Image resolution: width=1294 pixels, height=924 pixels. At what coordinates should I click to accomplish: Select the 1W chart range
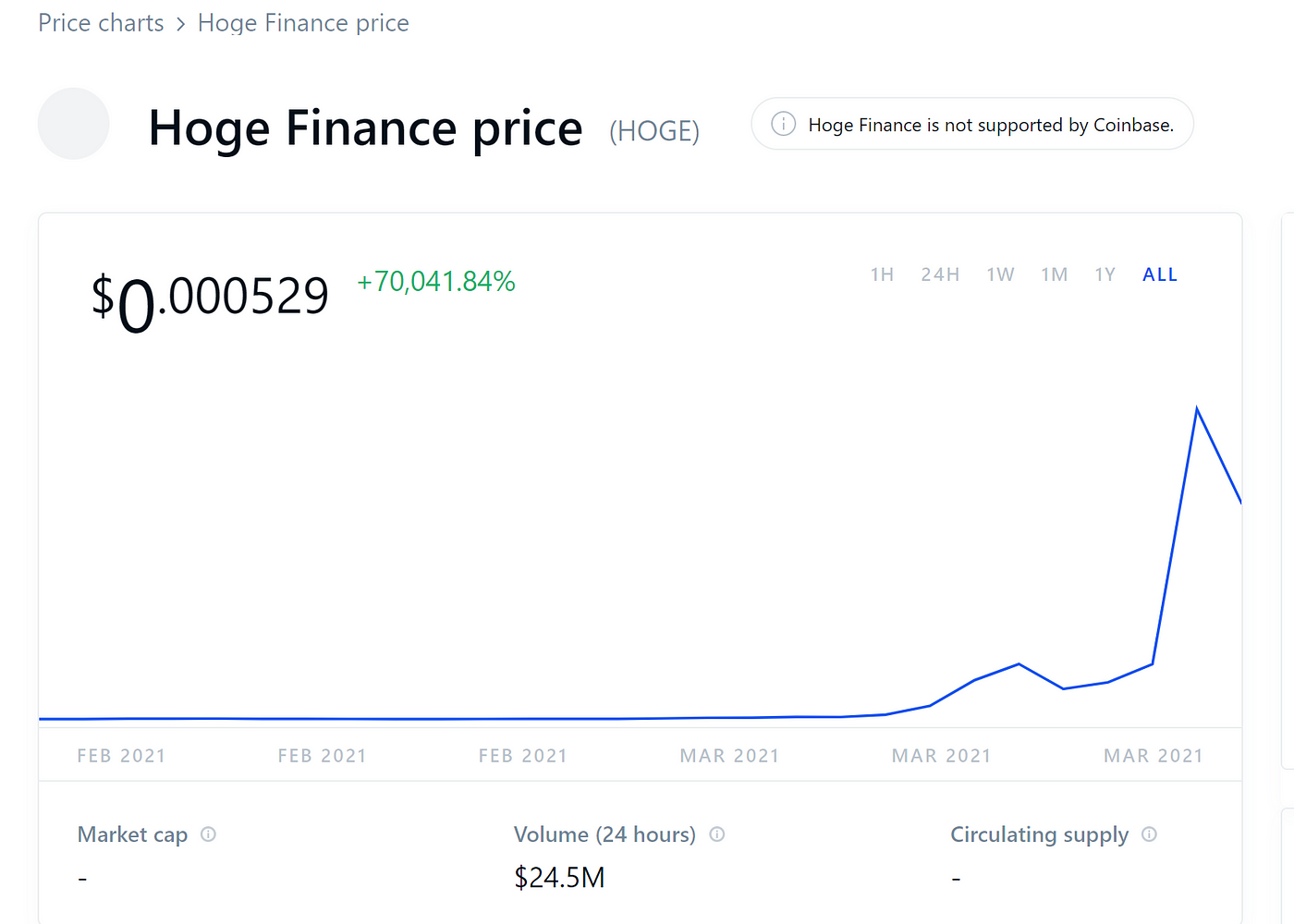click(1000, 274)
